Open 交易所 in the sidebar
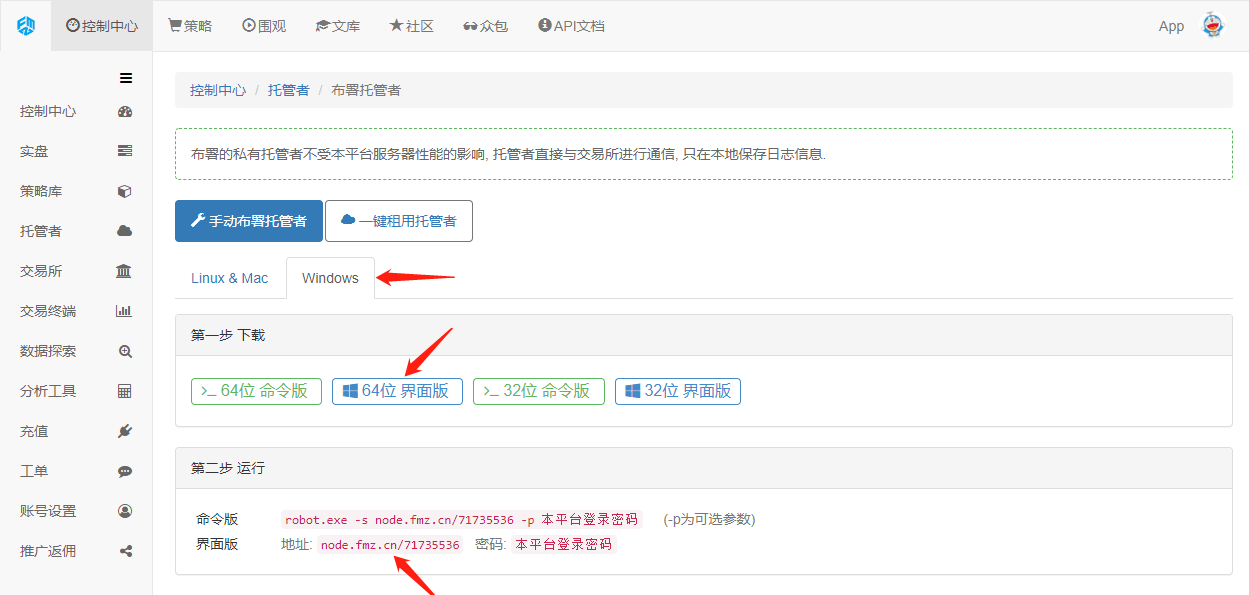1249x595 pixels. point(76,271)
